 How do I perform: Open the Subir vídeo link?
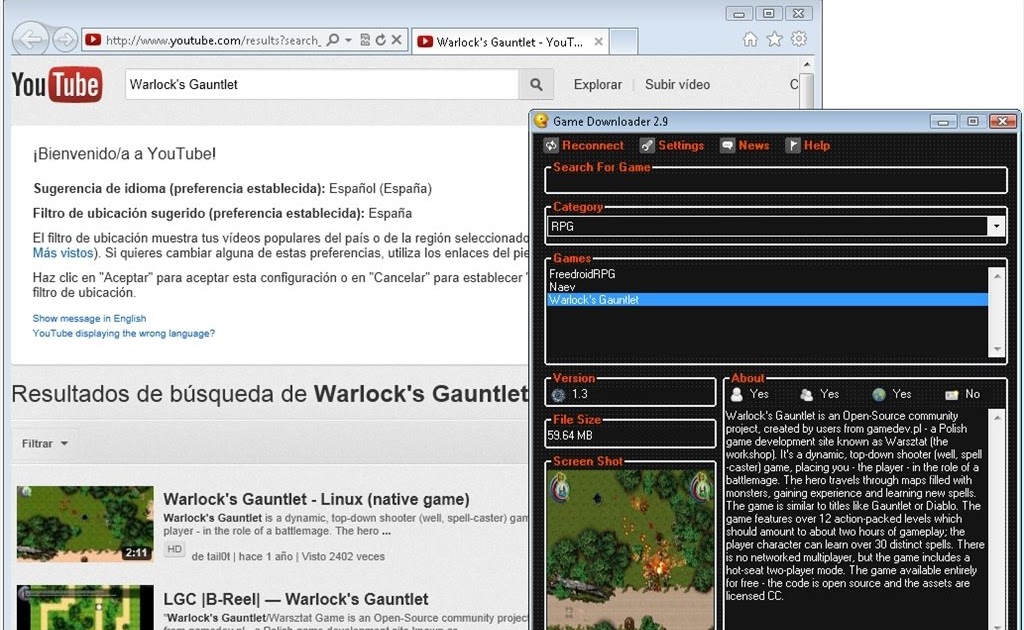coord(677,84)
